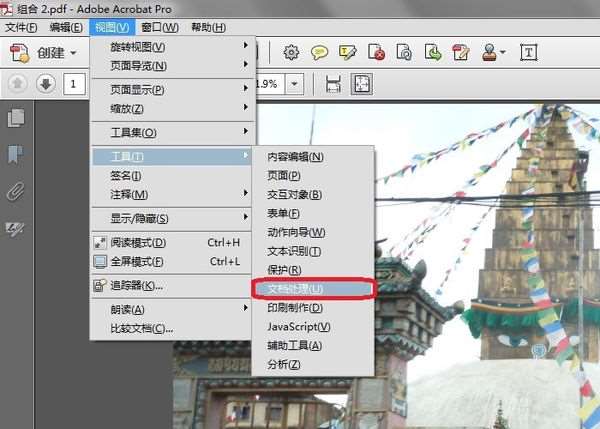Click the extract pages icon
The height and width of the screenshot is (429, 600).
[433, 52]
